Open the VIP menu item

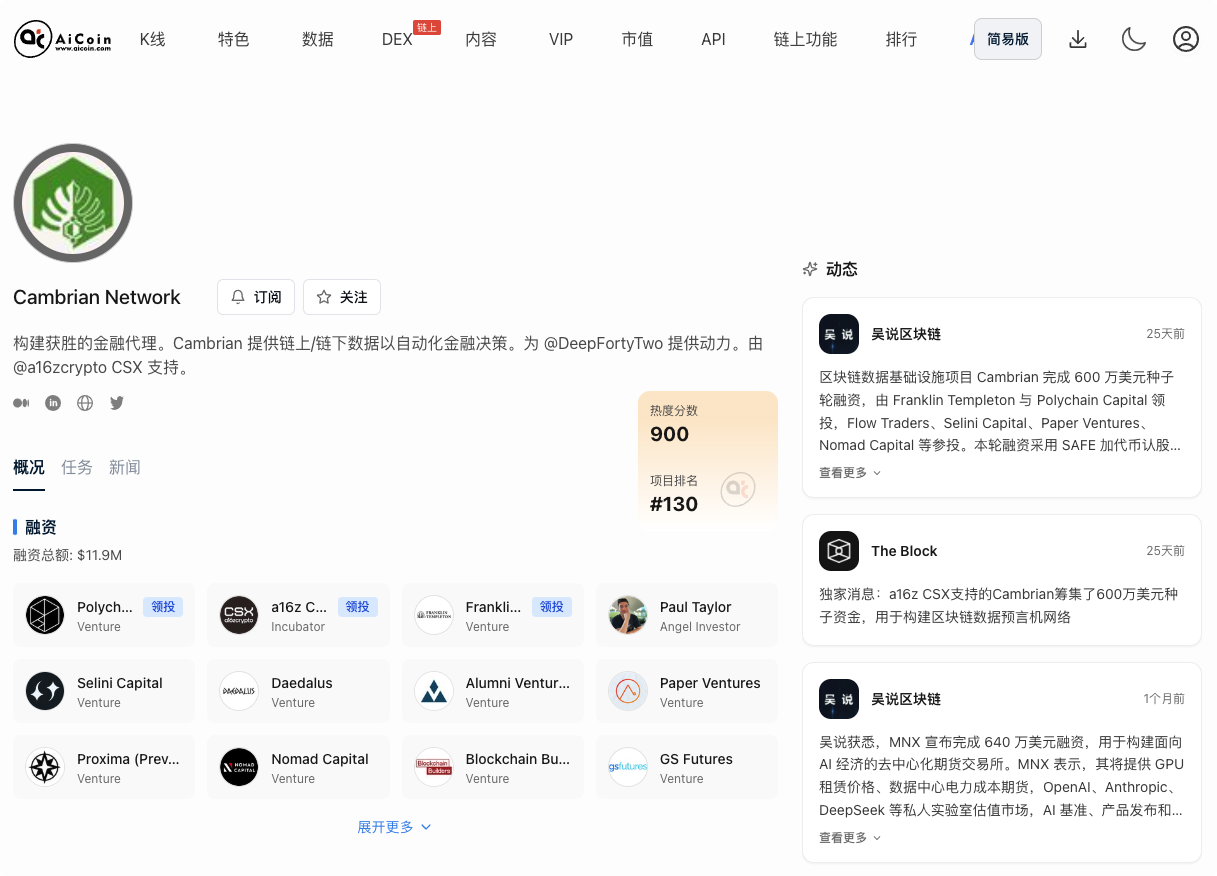[x=561, y=40]
